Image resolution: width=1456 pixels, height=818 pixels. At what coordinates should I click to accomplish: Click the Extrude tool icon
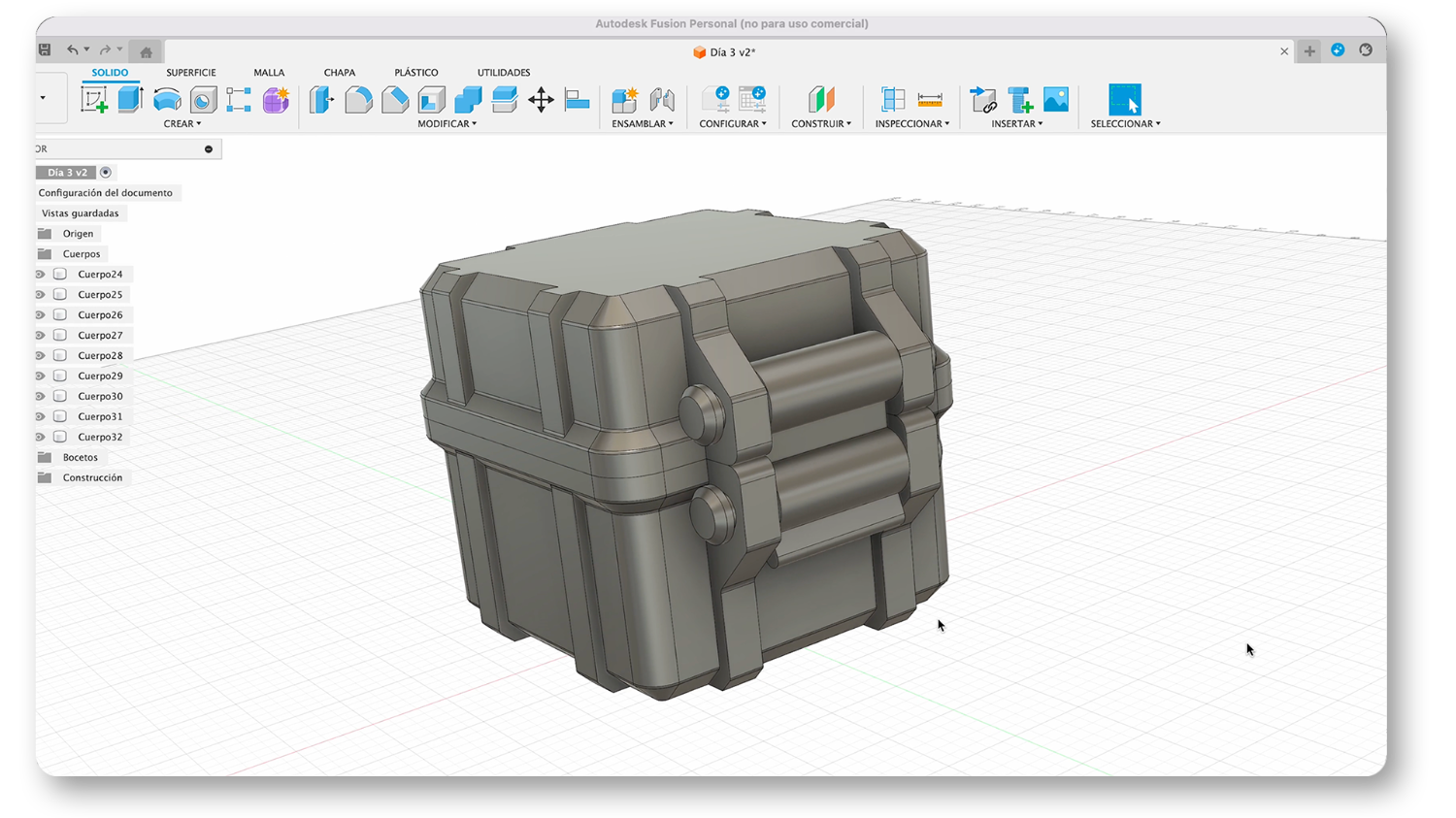click(x=130, y=100)
